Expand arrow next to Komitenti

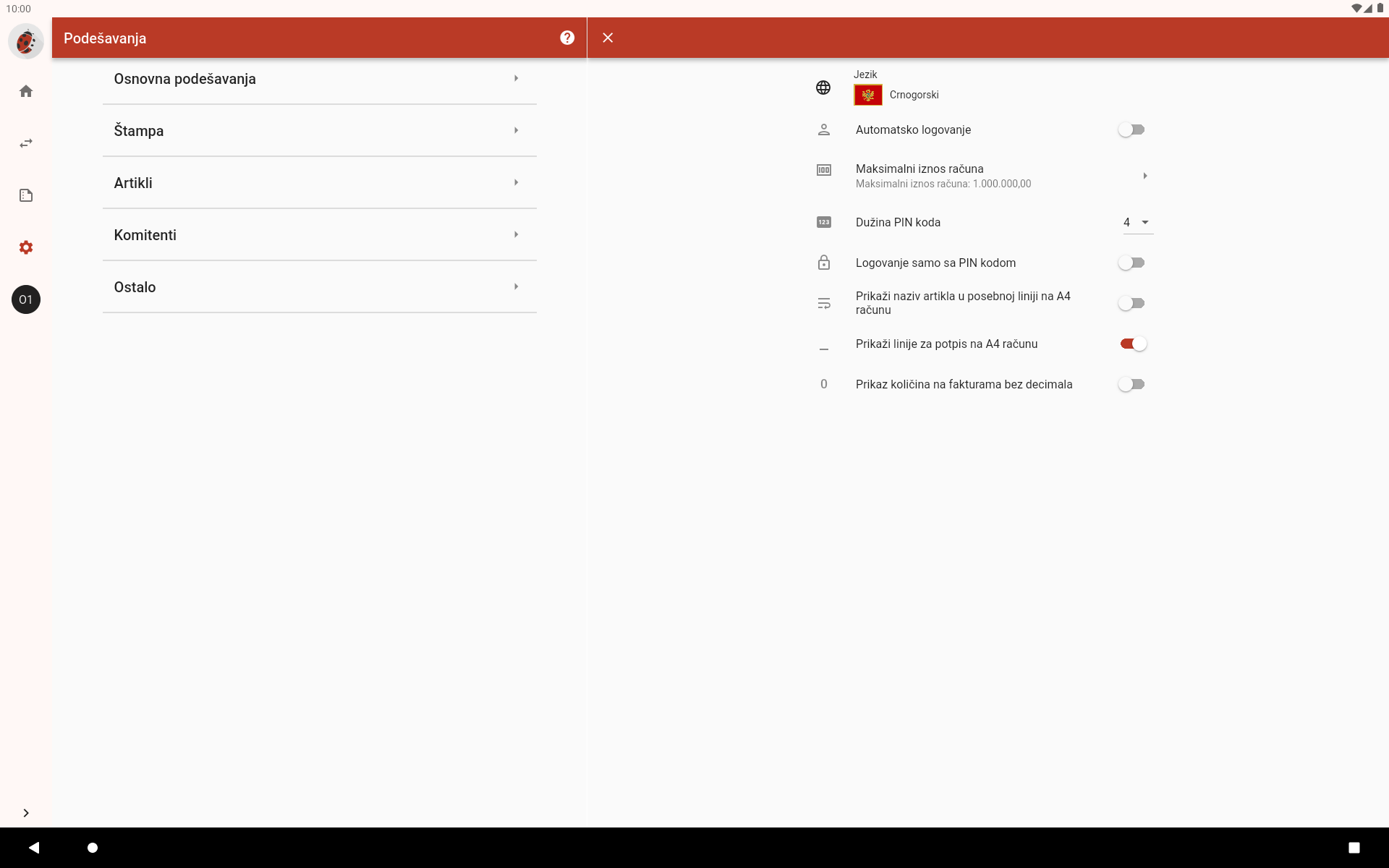point(516,234)
